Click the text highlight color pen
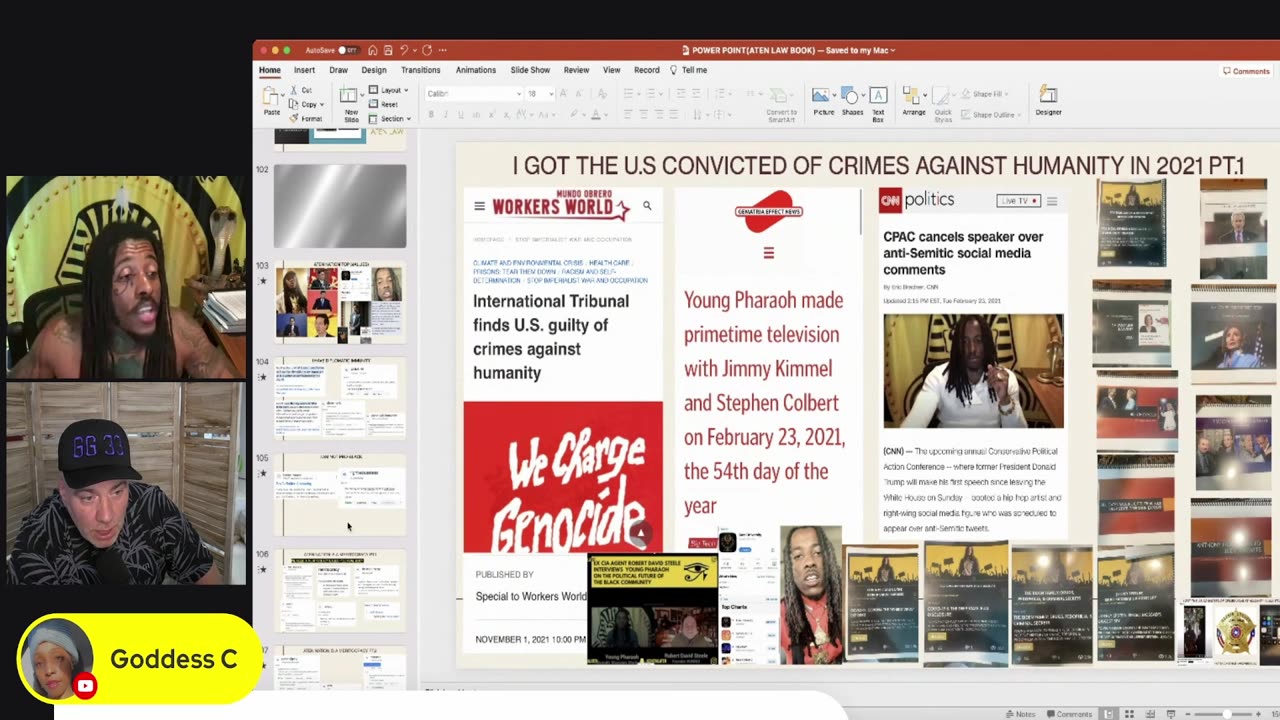Viewport: 1280px width, 720px height. click(x=574, y=114)
